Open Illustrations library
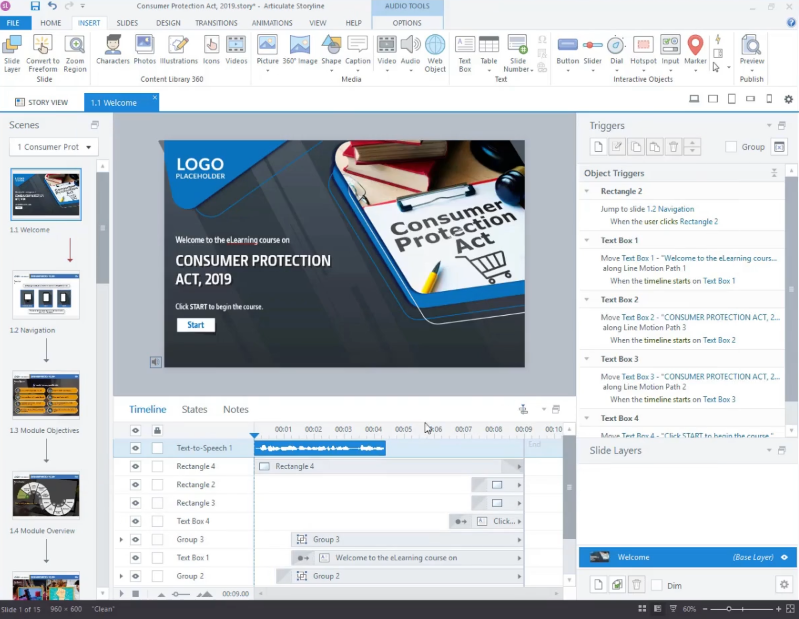This screenshot has width=799, height=619. [x=178, y=50]
